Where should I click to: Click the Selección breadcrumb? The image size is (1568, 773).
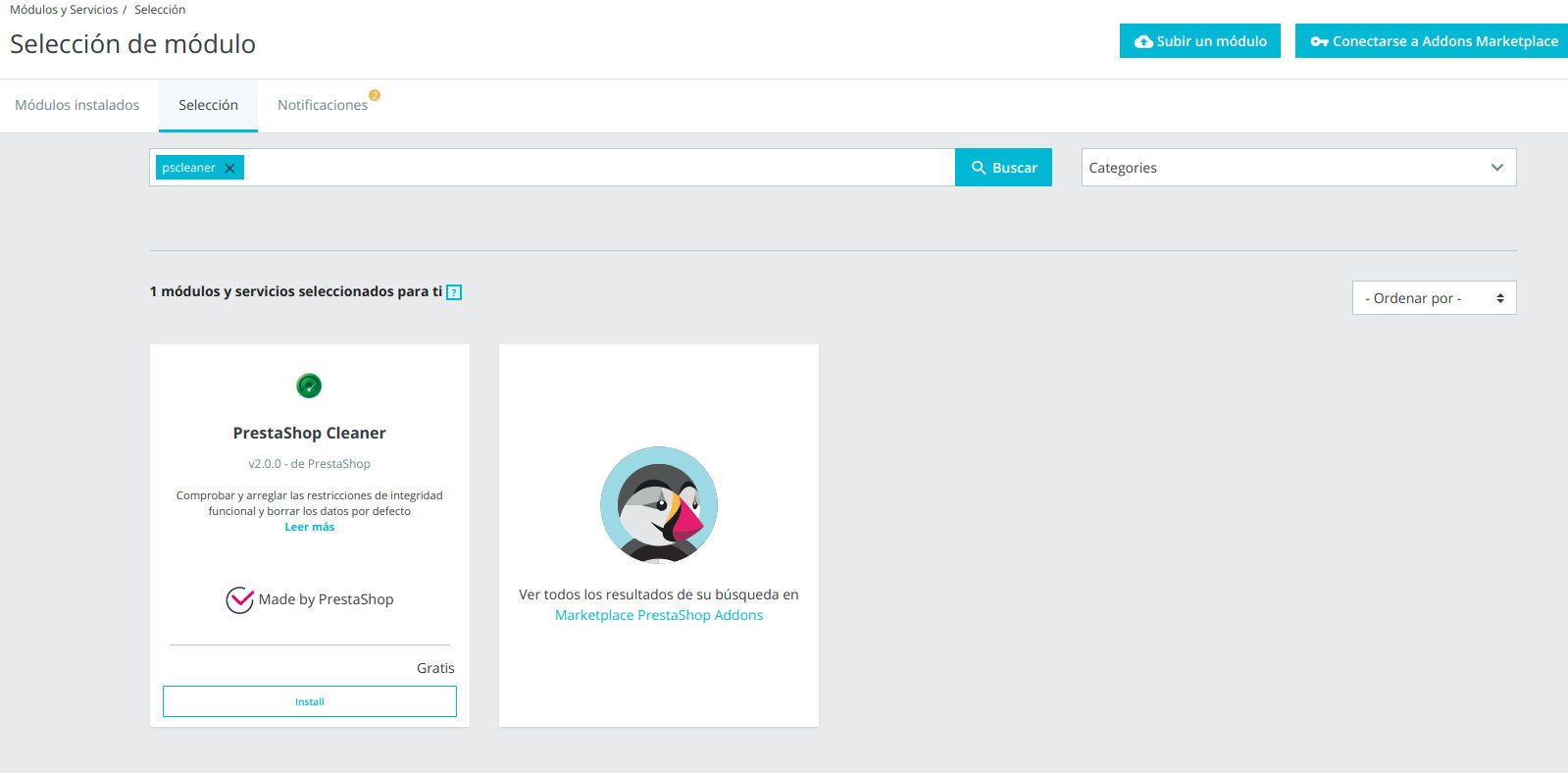(x=160, y=10)
